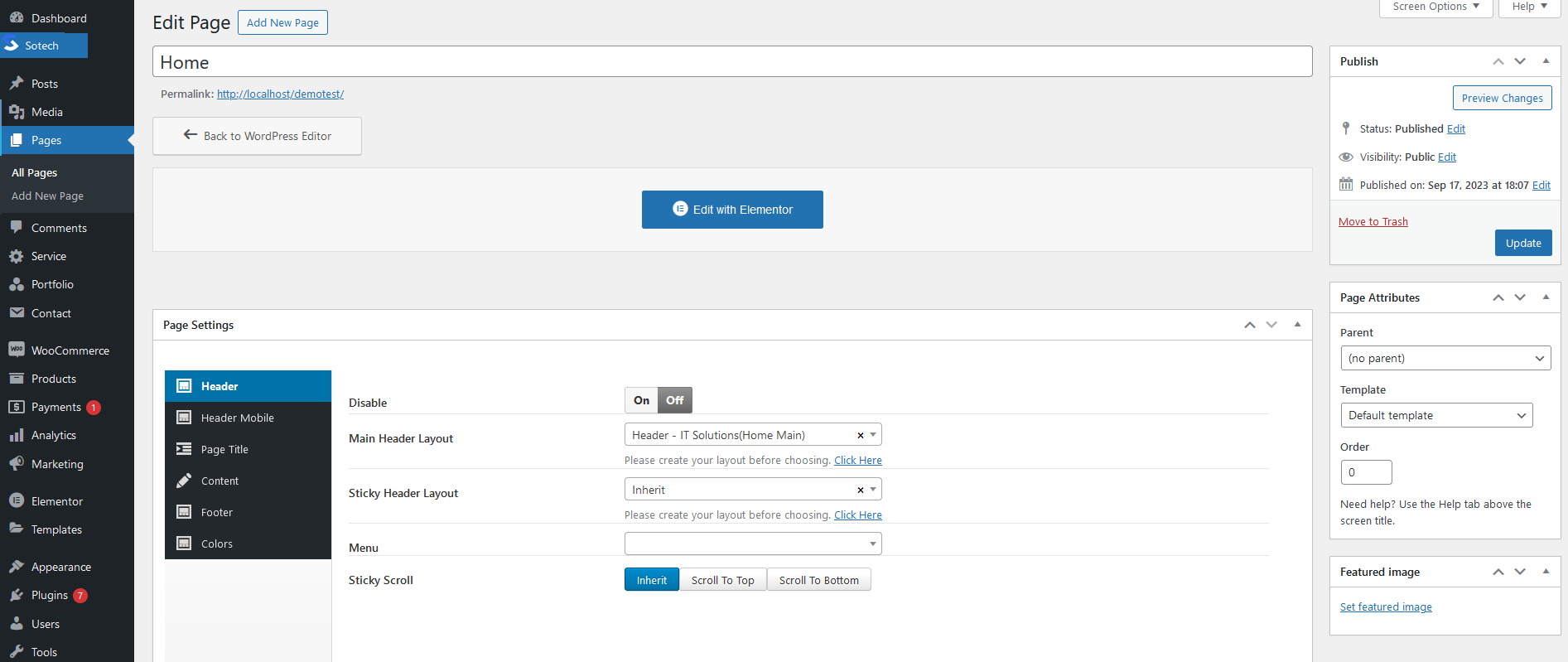Click the Analytics bar chart icon
Image resolution: width=1568 pixels, height=662 pixels.
pos(17,435)
